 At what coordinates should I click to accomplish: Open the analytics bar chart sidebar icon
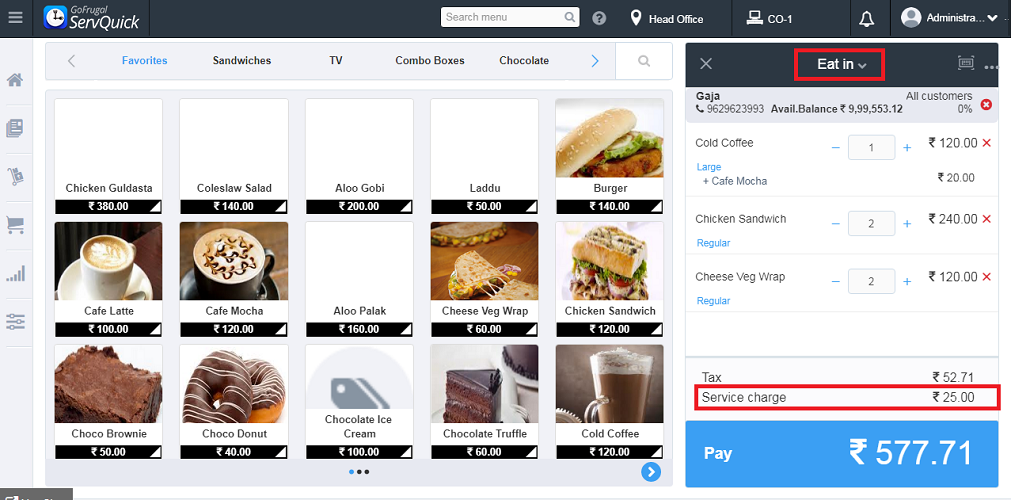coord(15,274)
